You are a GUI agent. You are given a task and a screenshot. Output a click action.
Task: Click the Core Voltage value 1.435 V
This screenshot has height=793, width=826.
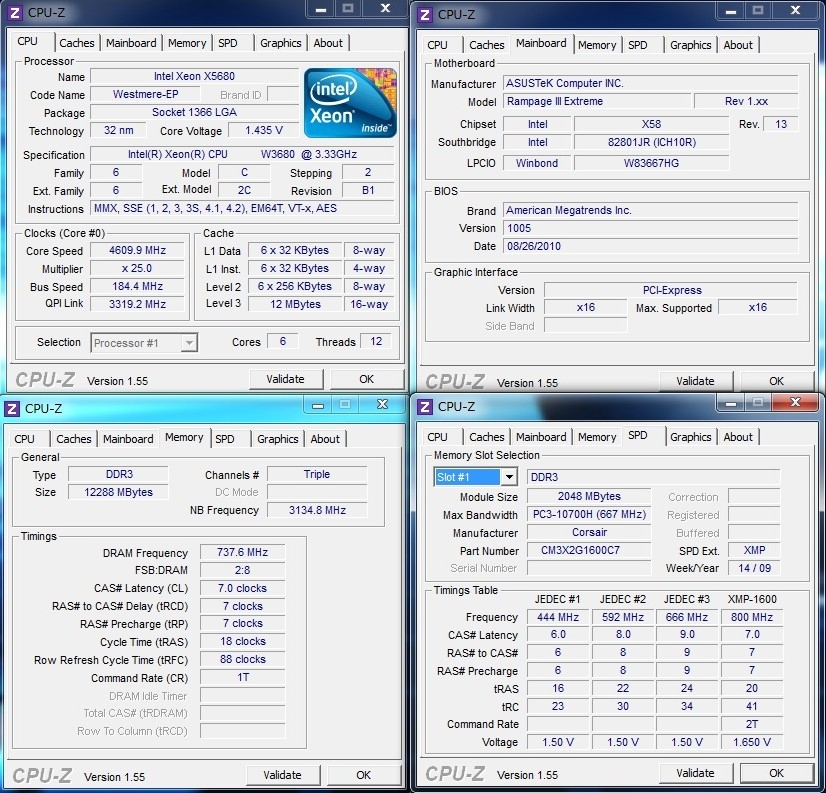(x=264, y=130)
